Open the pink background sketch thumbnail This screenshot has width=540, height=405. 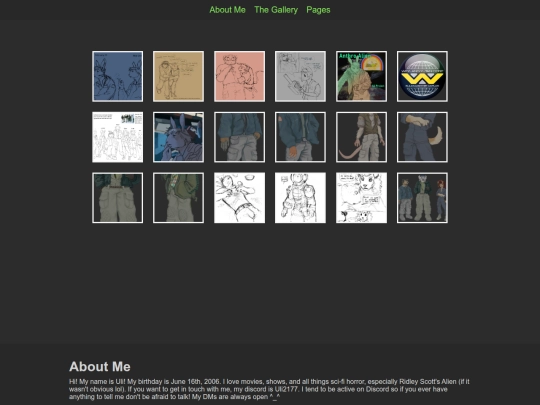tap(239, 76)
